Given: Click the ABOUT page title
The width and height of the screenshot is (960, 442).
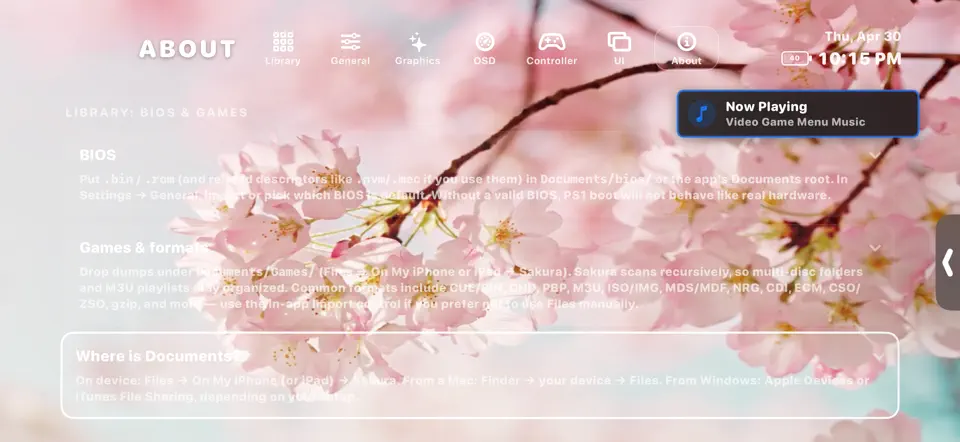Looking at the screenshot, I should pos(187,49).
